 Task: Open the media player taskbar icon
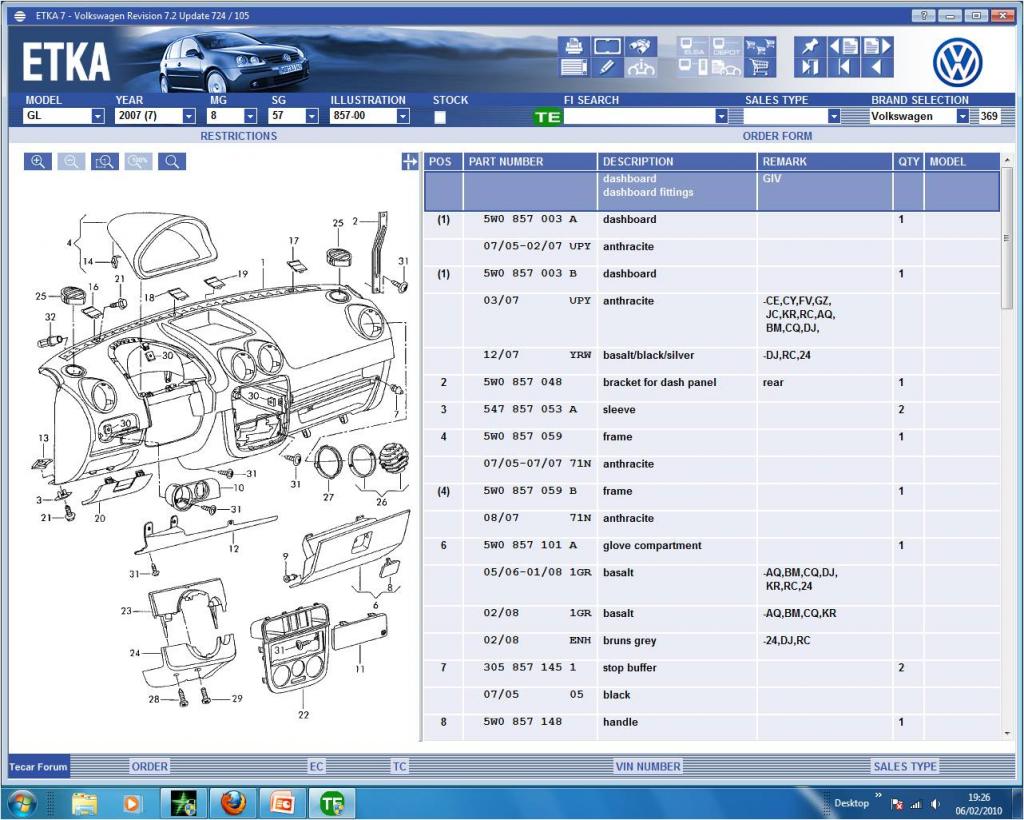[132, 802]
